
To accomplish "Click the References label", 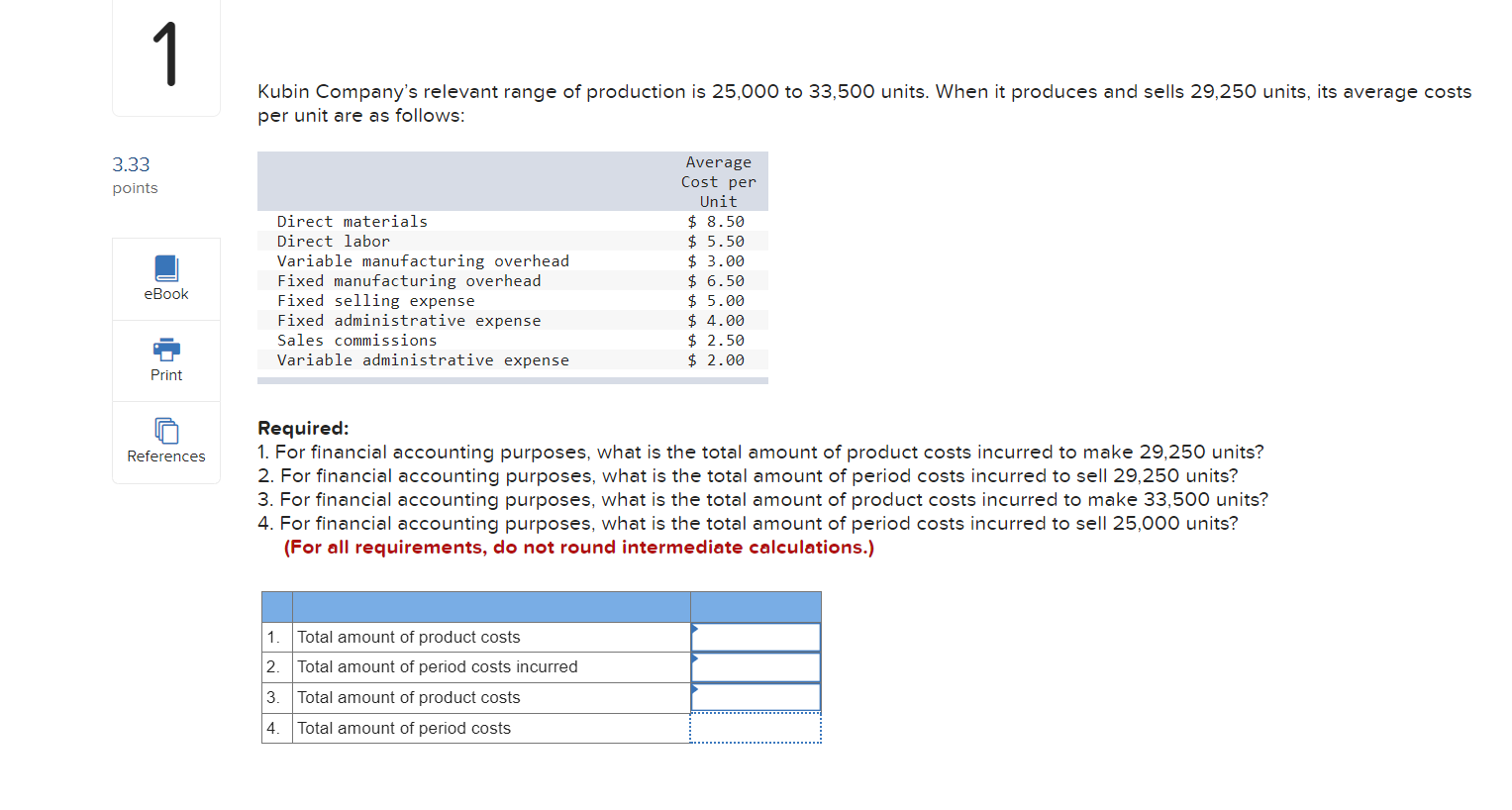I will coord(166,456).
